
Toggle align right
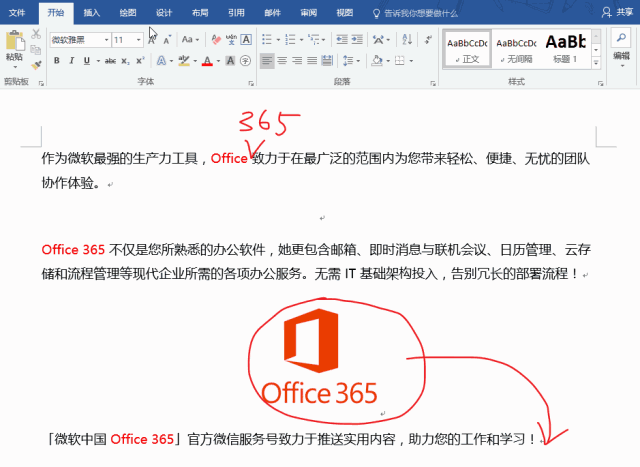[x=297, y=61]
